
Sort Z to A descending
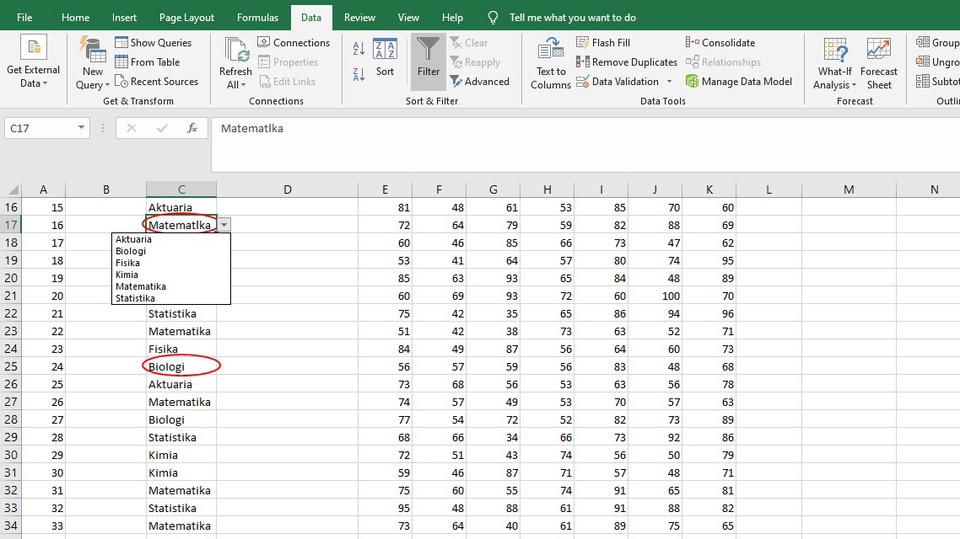pos(359,74)
